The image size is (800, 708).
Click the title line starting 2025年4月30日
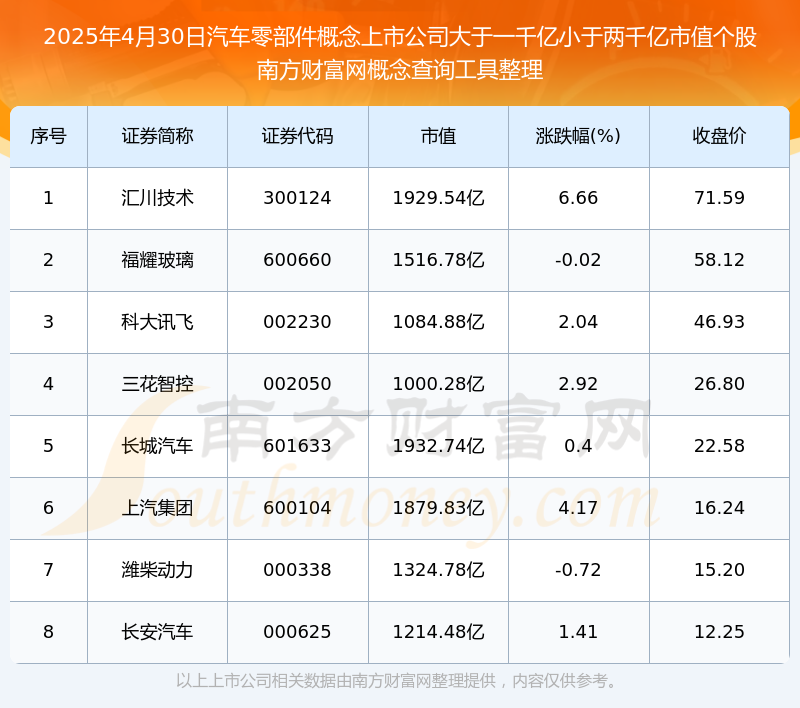[x=400, y=37]
